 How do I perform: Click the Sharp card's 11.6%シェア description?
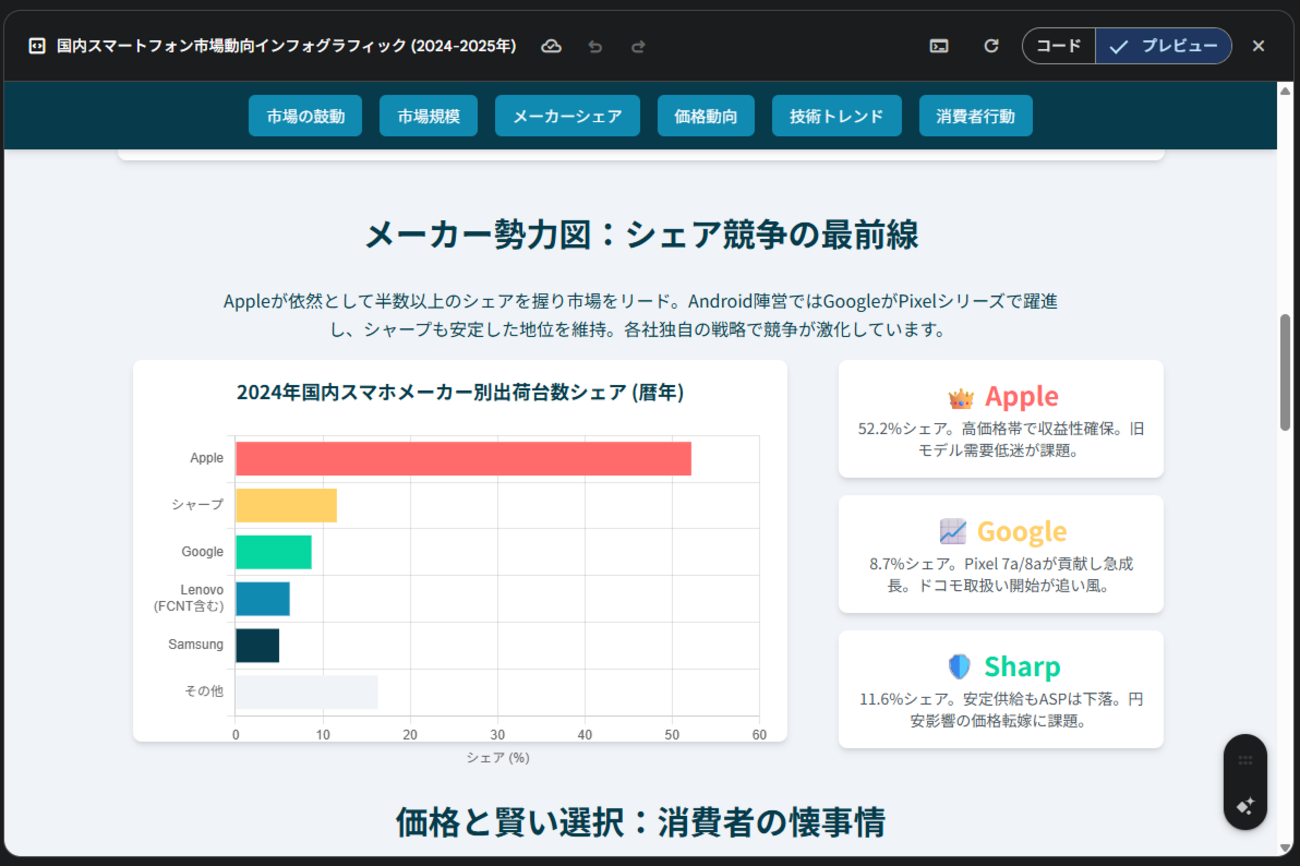[1001, 710]
